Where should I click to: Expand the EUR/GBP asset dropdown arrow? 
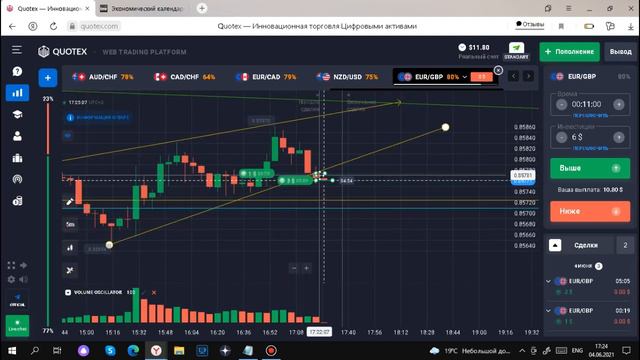coord(464,77)
